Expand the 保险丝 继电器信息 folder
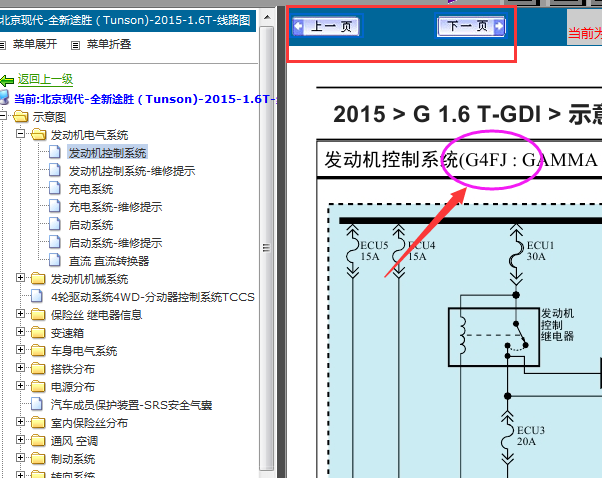Viewport: 602px width, 478px height. coord(20,314)
